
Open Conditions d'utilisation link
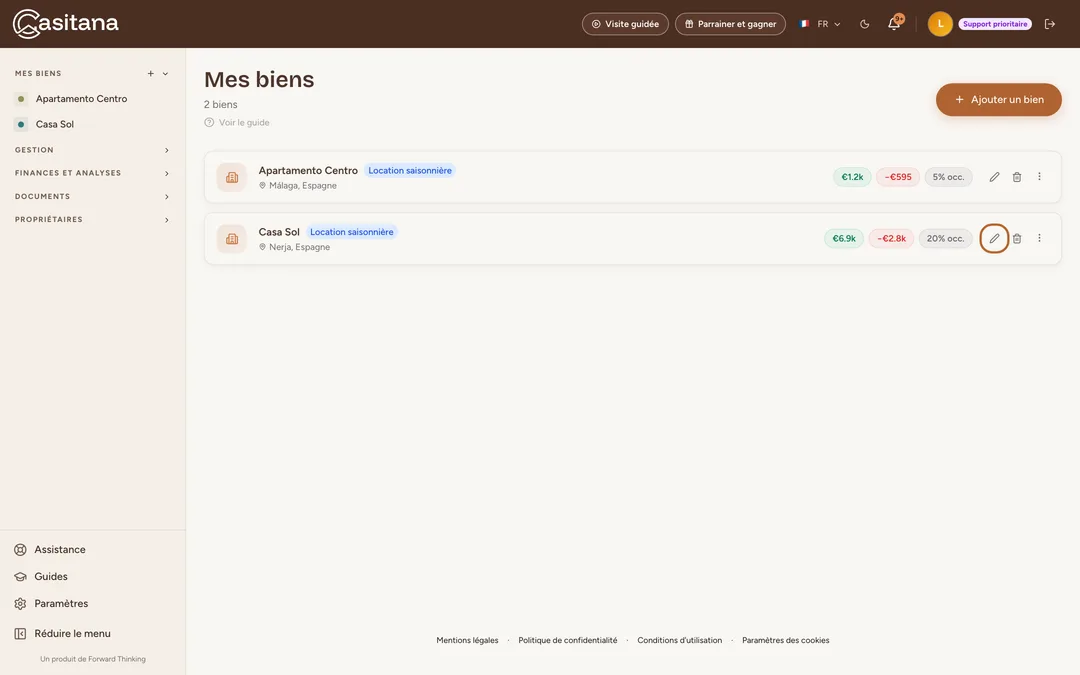(680, 641)
